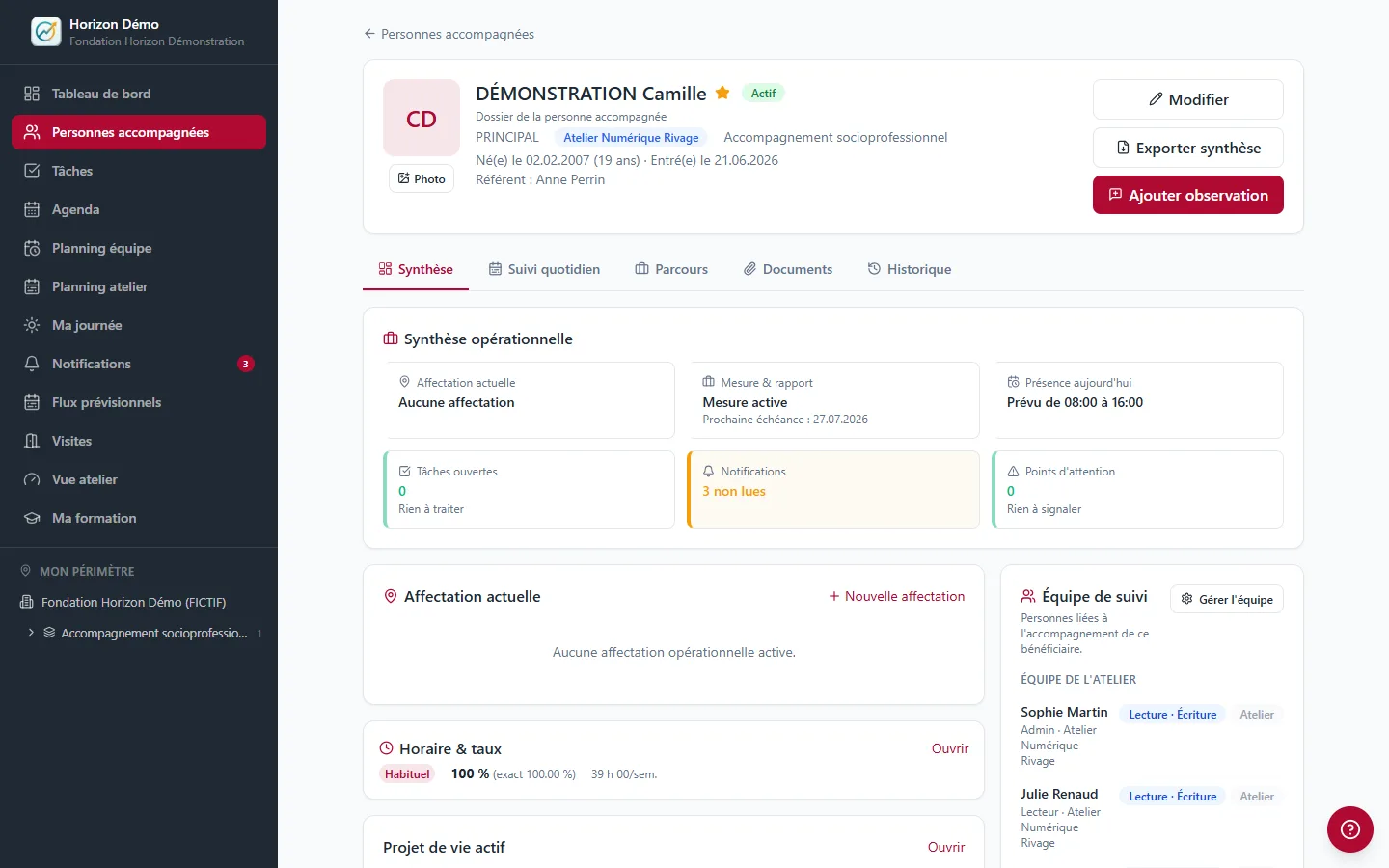Open the Tâches ouvertes card
The width and height of the screenshot is (1389, 868).
coord(529,489)
